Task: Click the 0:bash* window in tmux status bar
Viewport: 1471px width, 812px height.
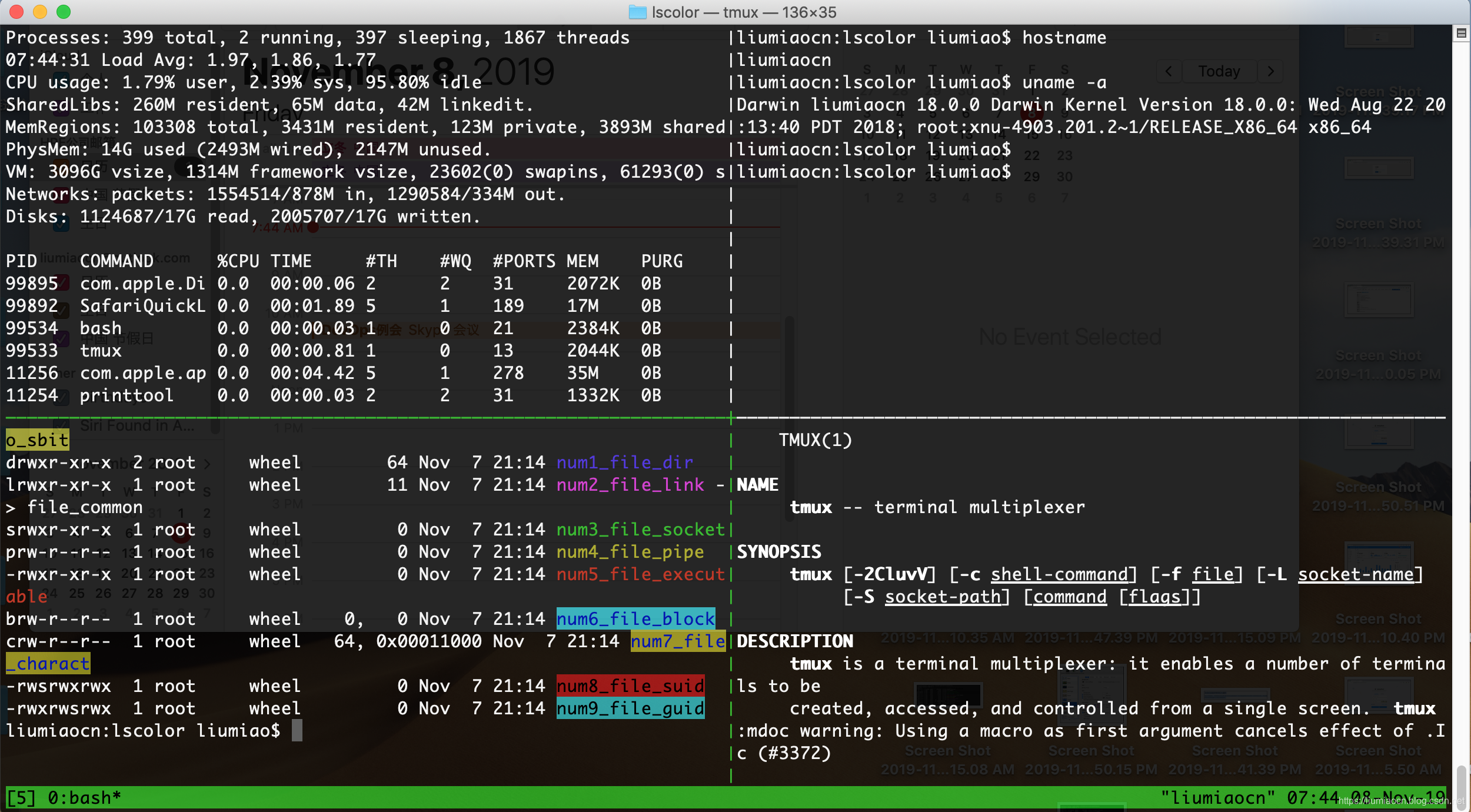Action: (84, 798)
